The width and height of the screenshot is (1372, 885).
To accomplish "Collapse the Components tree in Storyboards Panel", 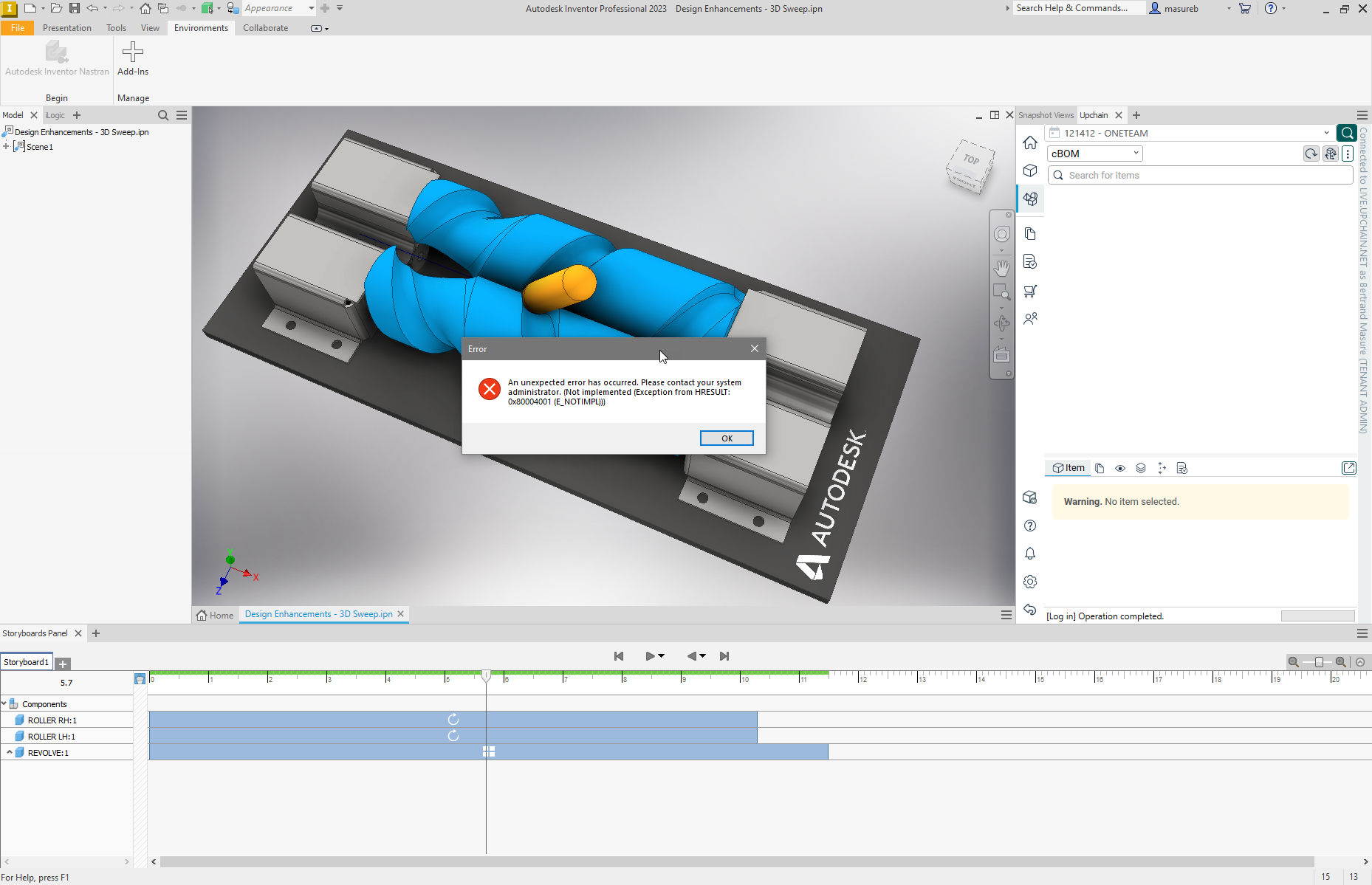I will pyautogui.click(x=4, y=703).
